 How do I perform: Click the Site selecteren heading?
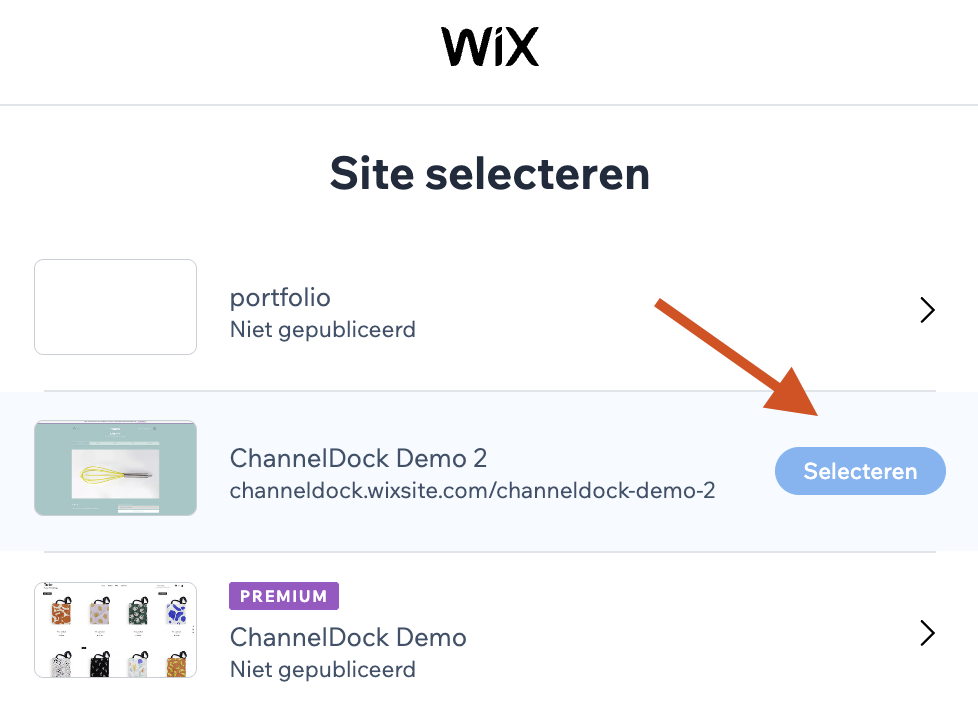pos(490,173)
